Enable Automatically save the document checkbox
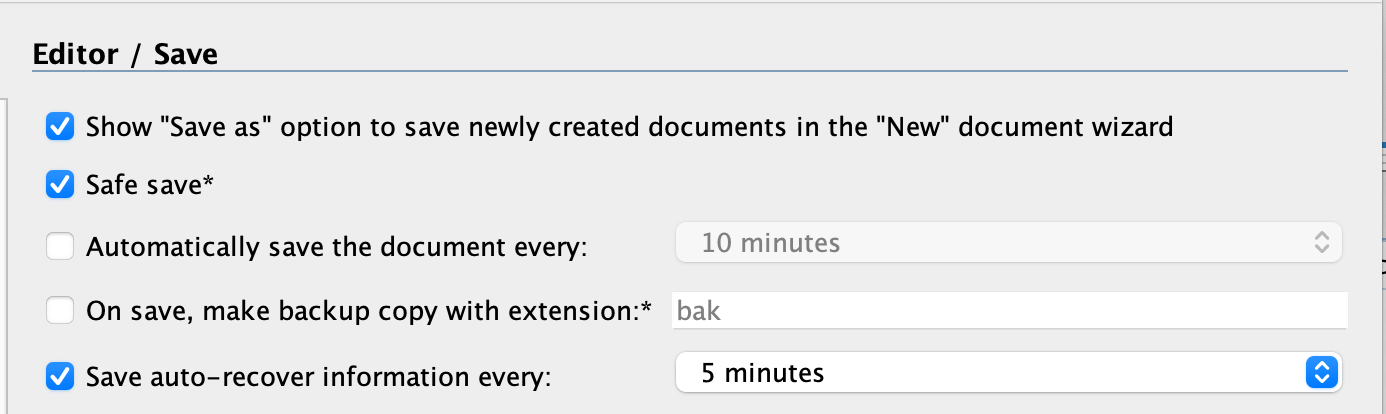 click(61, 246)
